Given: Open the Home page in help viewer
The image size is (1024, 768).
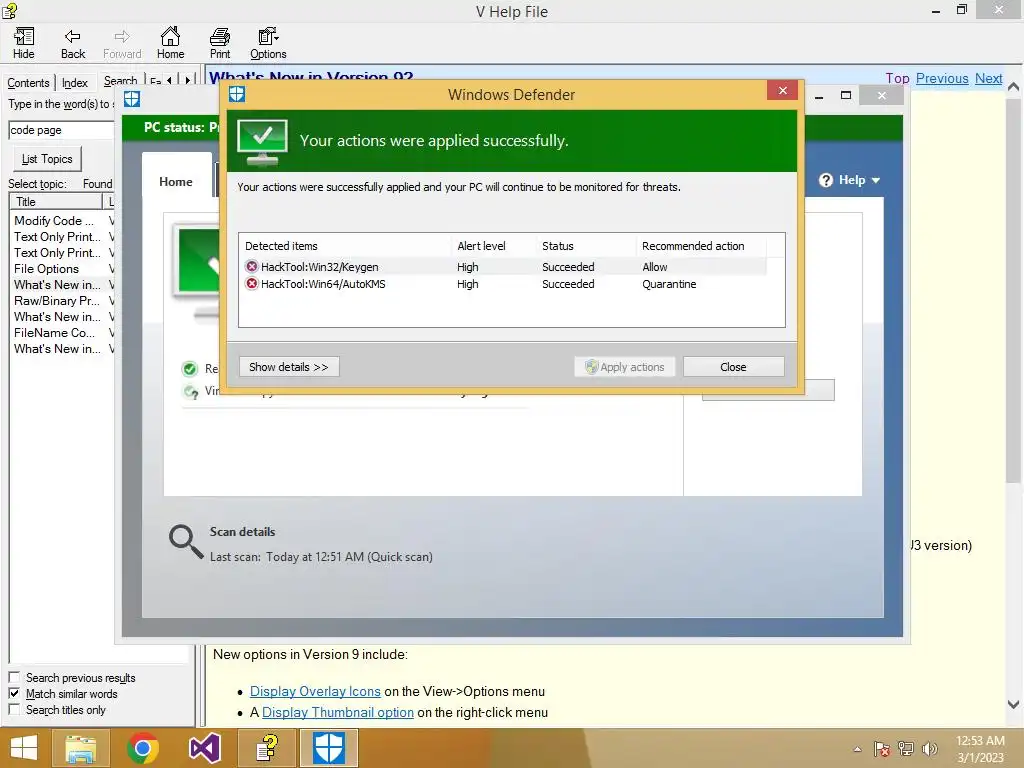Looking at the screenshot, I should coord(170,43).
